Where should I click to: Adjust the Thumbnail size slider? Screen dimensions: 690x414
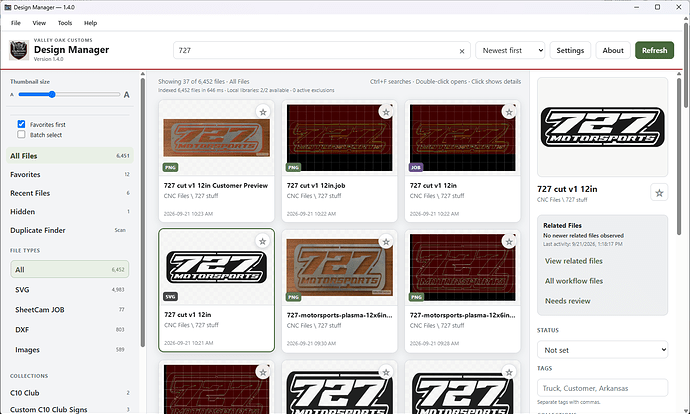click(x=69, y=95)
